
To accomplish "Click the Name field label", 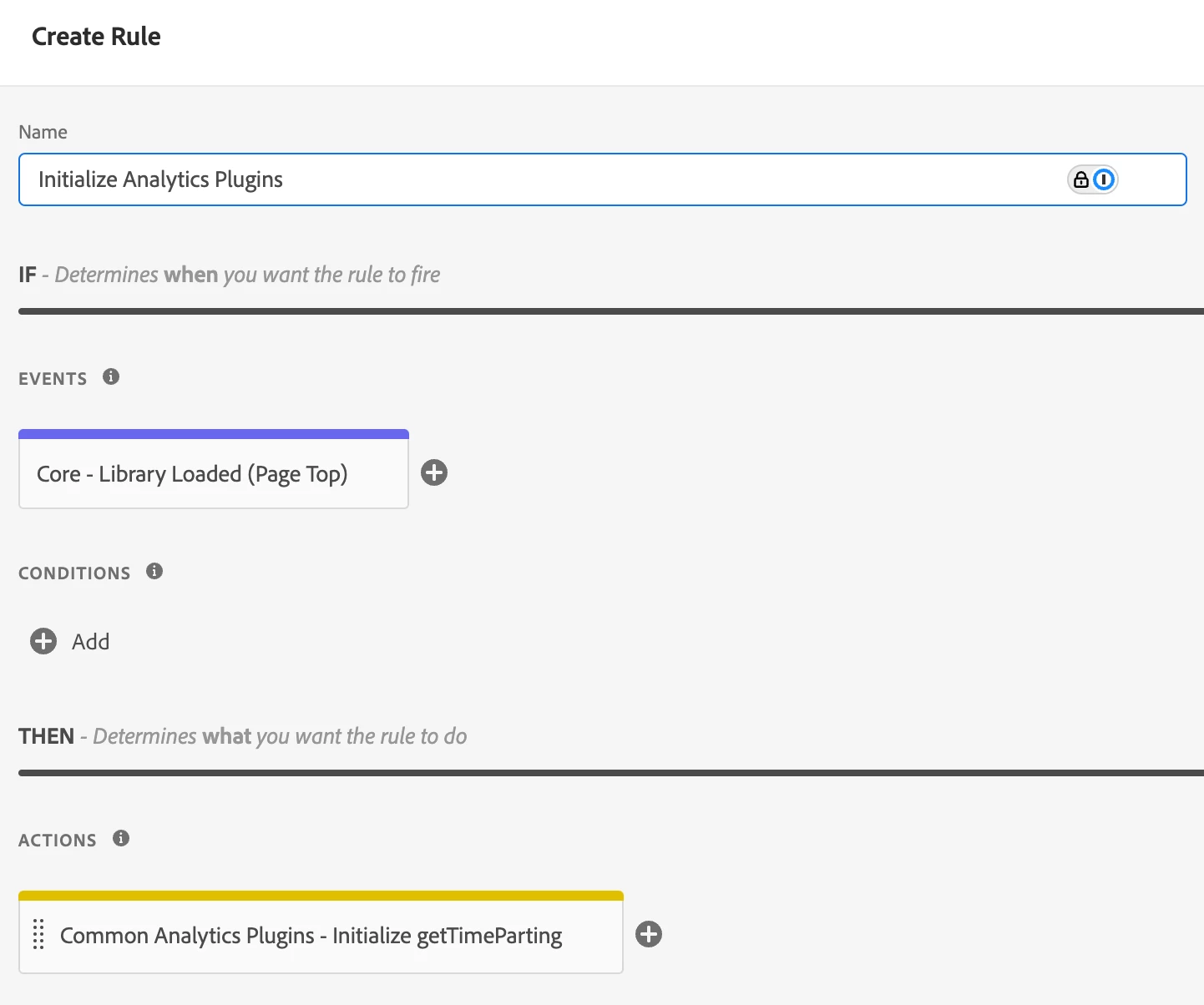I will point(43,132).
